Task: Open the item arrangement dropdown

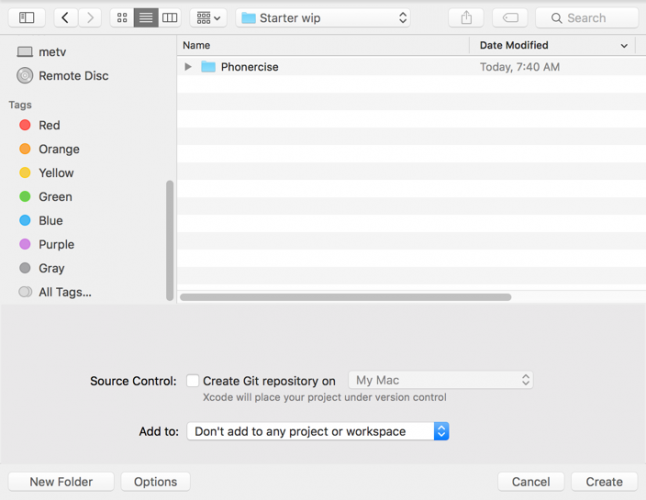Action: [x=208, y=18]
